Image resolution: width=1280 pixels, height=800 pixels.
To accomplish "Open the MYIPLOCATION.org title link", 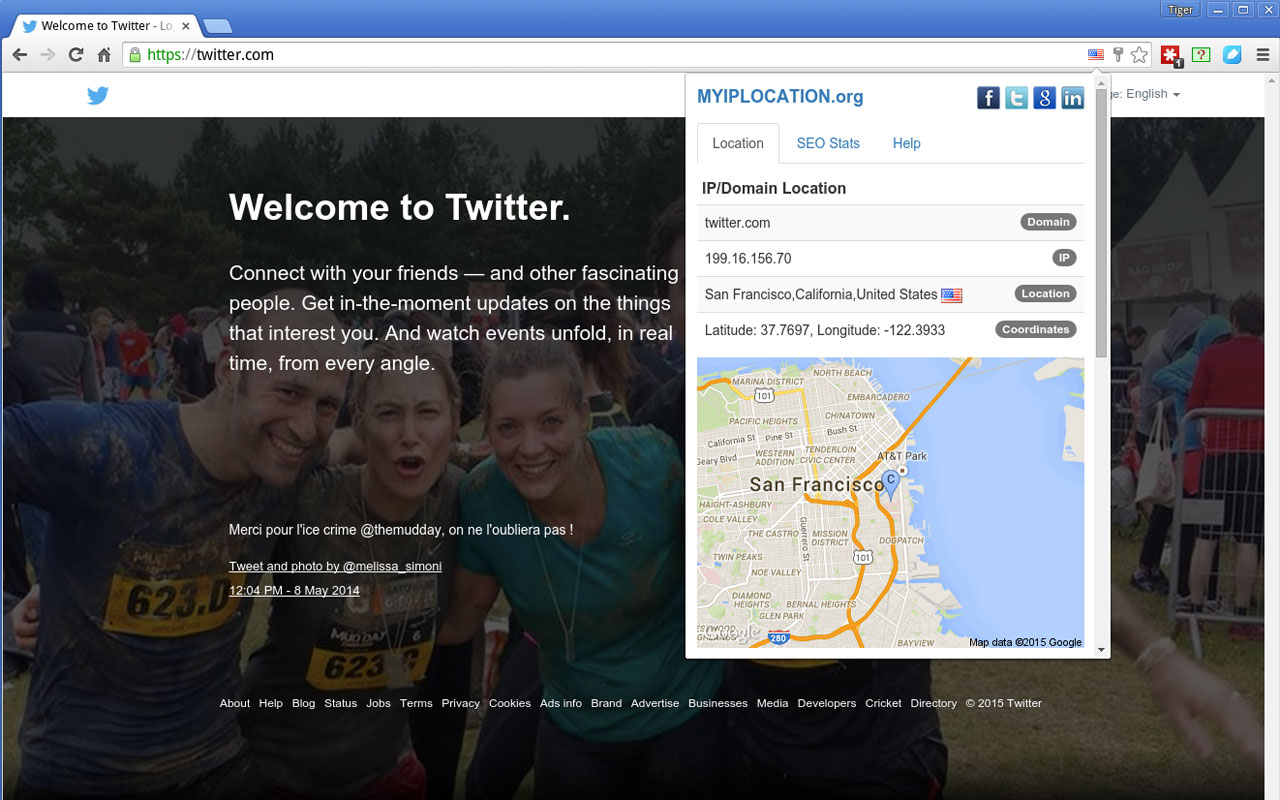I will click(x=780, y=97).
